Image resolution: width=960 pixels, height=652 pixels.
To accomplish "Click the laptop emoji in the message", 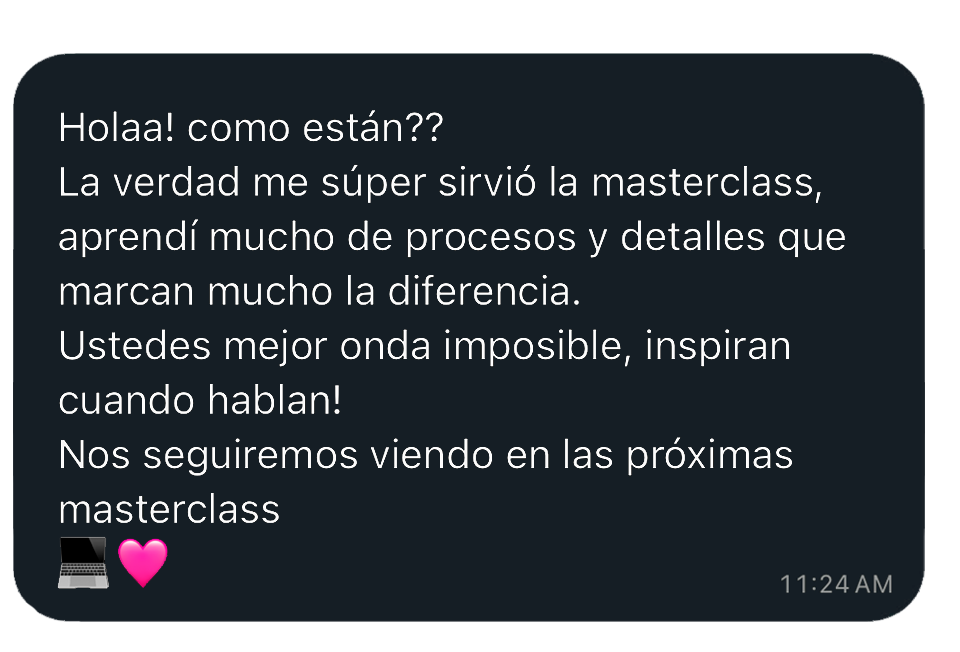I will [83, 563].
